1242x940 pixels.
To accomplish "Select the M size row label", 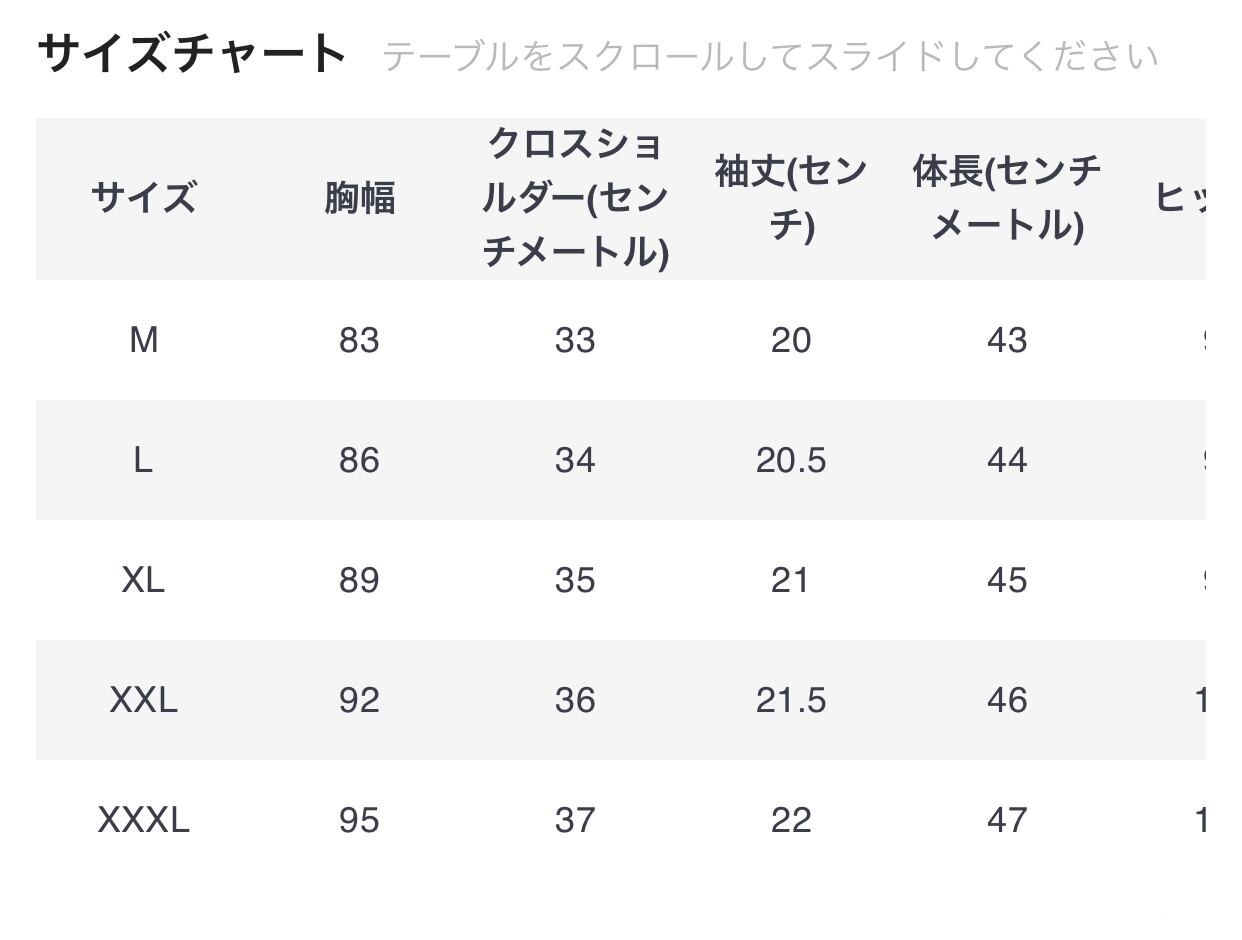I will (143, 340).
